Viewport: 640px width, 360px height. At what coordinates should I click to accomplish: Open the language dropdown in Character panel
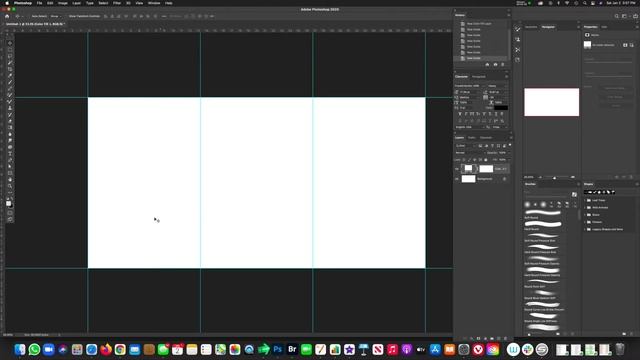point(470,127)
